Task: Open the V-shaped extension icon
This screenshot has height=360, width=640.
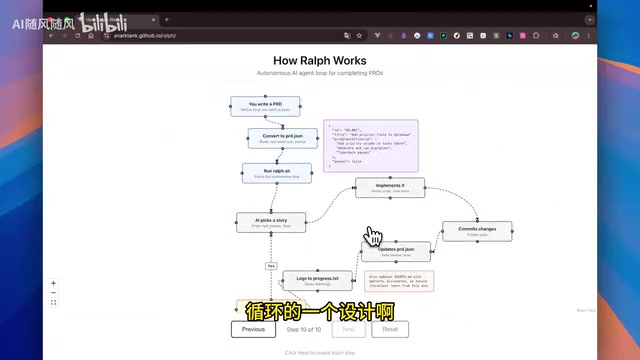Action: tap(378, 36)
